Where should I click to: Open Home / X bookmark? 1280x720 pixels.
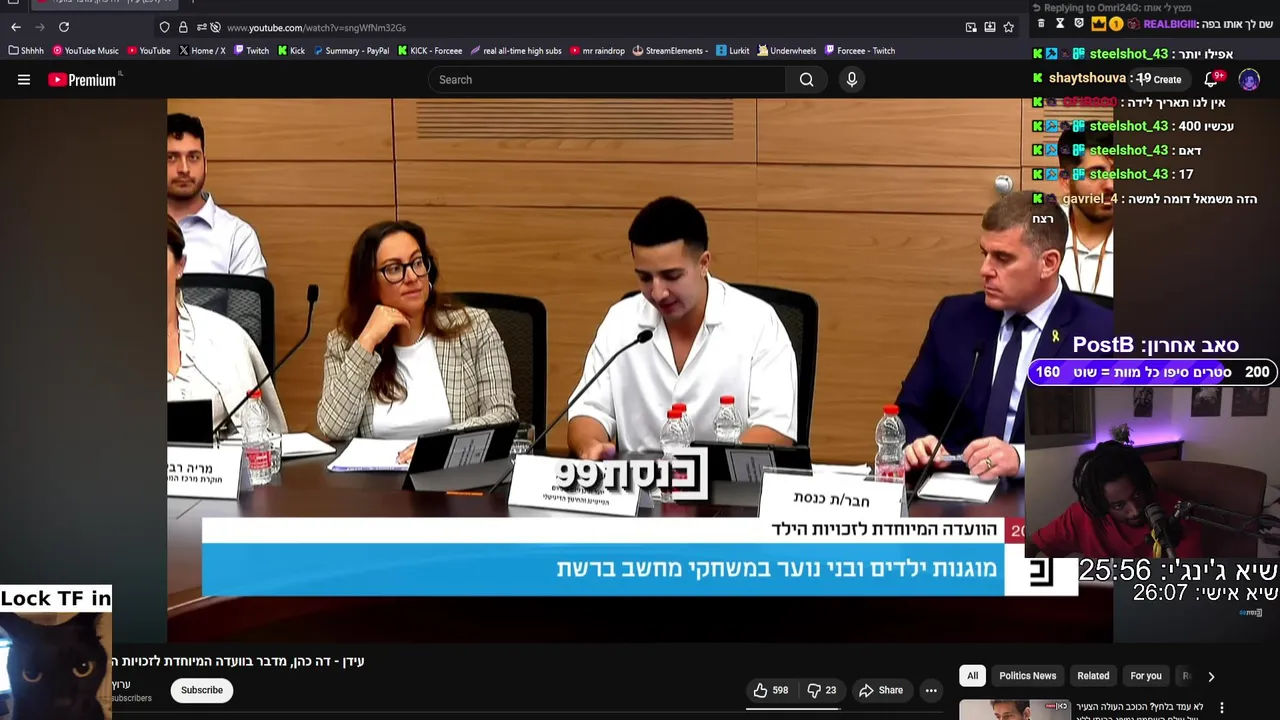coord(202,51)
